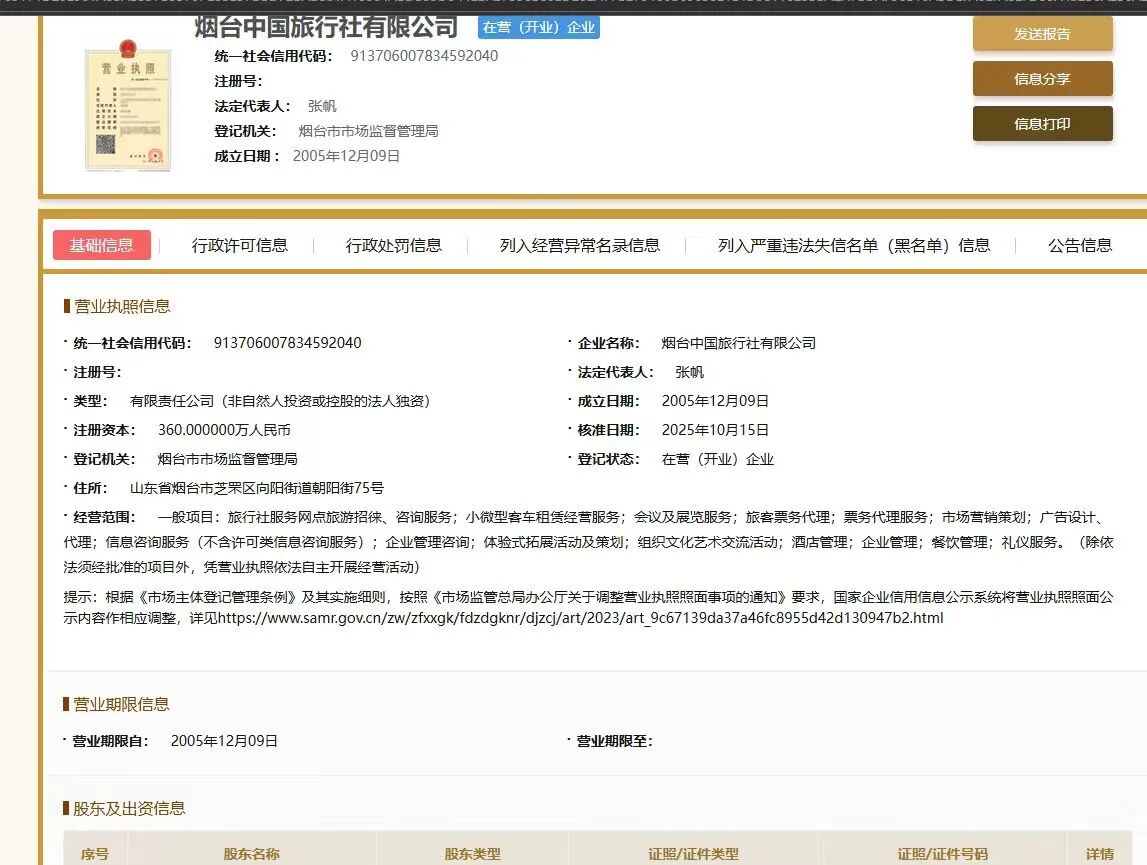This screenshot has width=1147, height=865.
Task: Click the approval date 2025年10月15日
Action: [715, 430]
